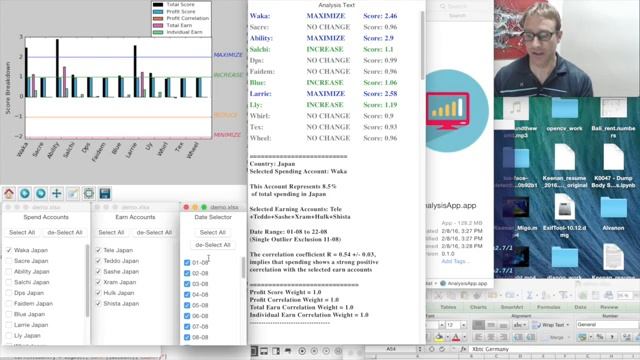Uncheck Shista Japan earn account
The image size is (640, 360).
tap(98, 303)
